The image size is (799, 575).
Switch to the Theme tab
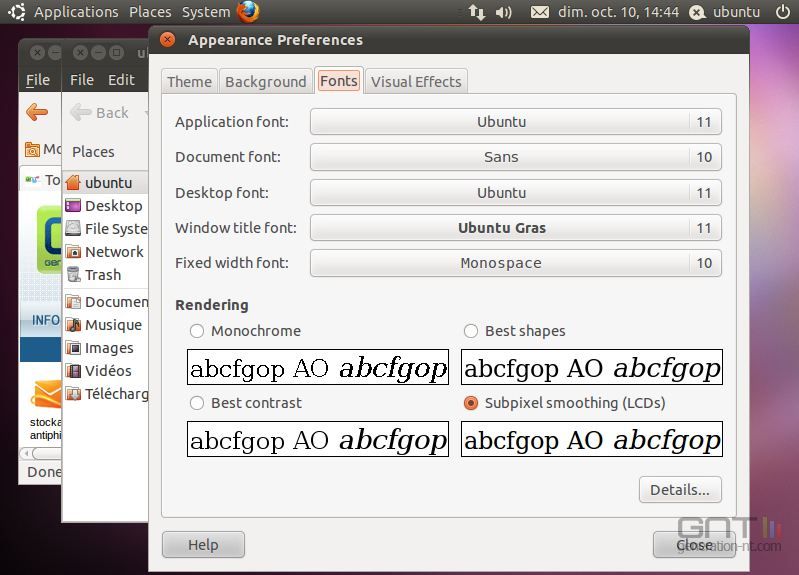click(190, 82)
